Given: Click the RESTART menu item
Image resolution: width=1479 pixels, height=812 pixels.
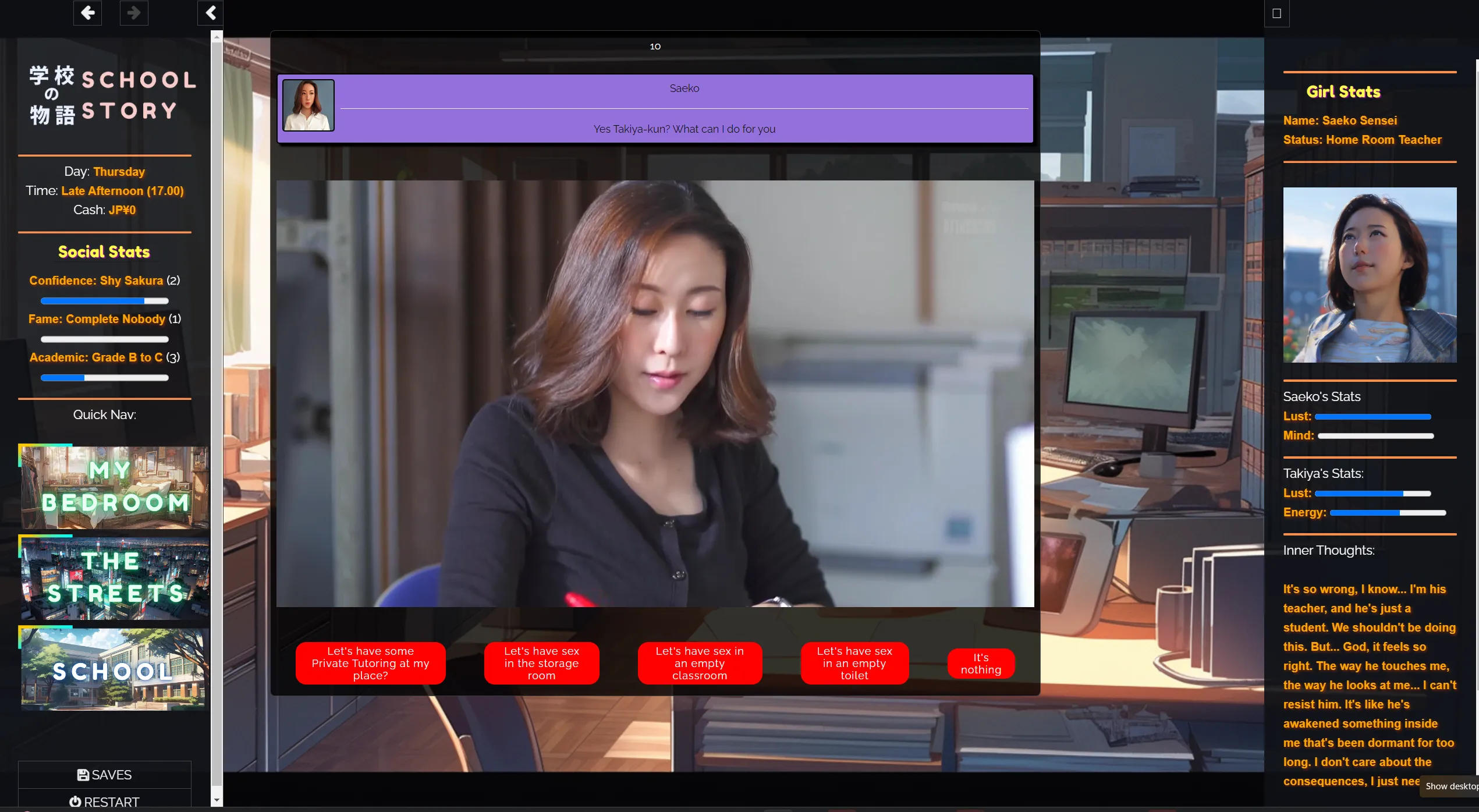Looking at the screenshot, I should pyautogui.click(x=105, y=802).
